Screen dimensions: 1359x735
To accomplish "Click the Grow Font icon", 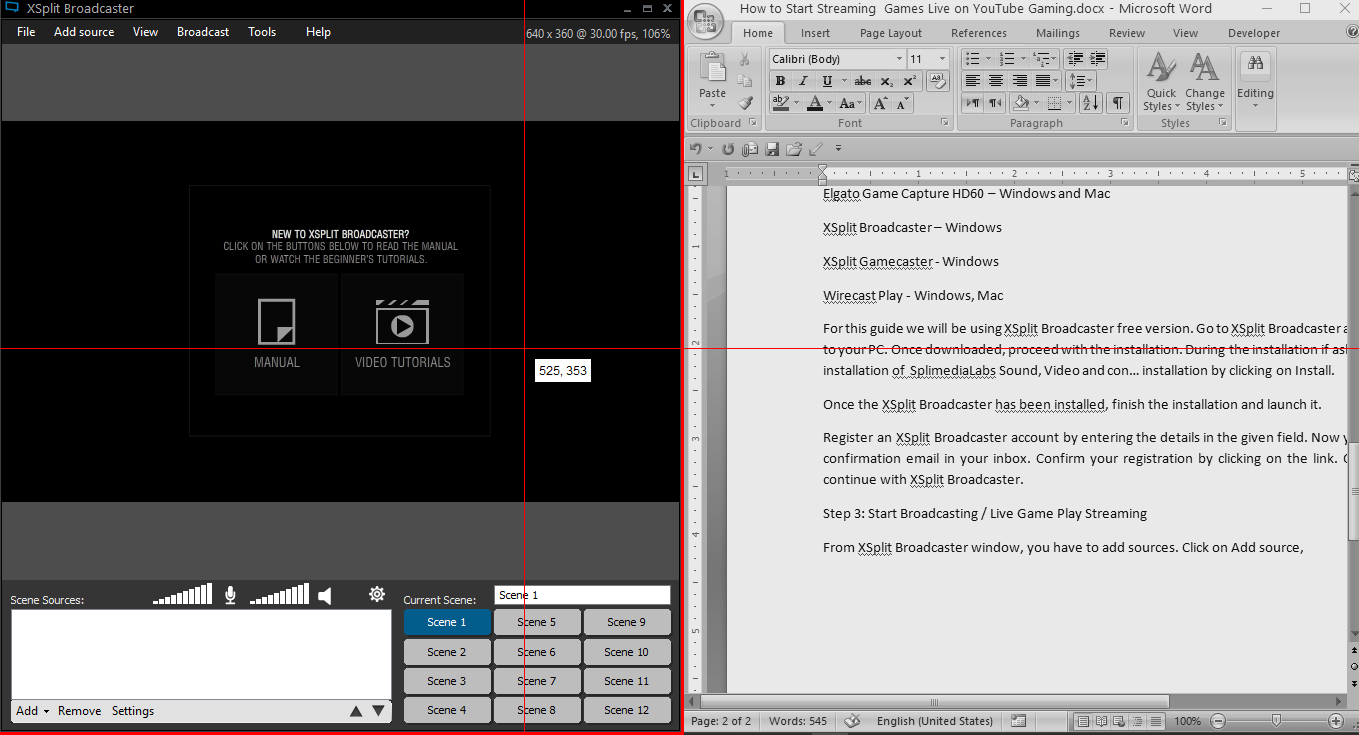I will coord(880,103).
